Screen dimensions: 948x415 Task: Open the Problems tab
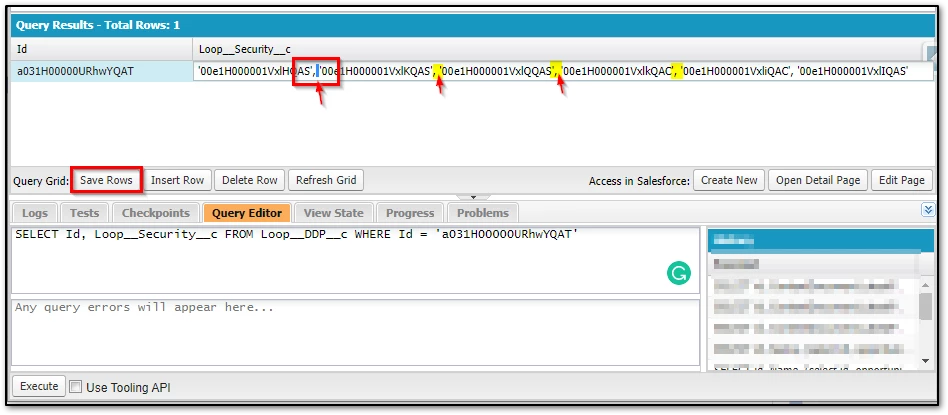[x=482, y=213]
